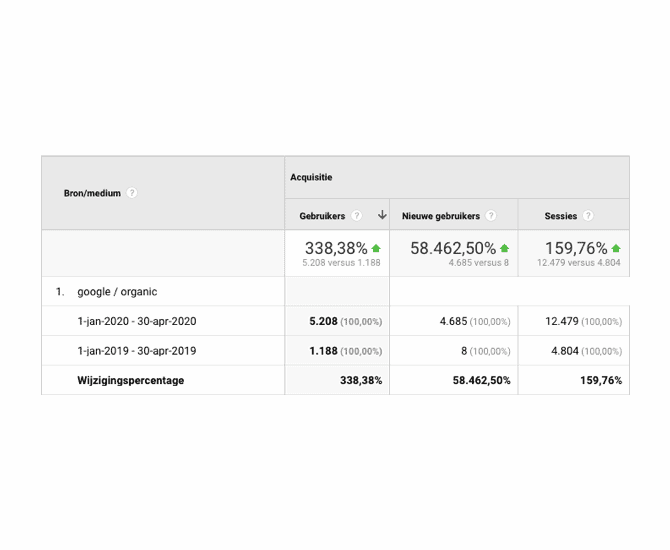Click the sort arrow in the Gebruikers column
The image size is (670, 550).
point(382,216)
